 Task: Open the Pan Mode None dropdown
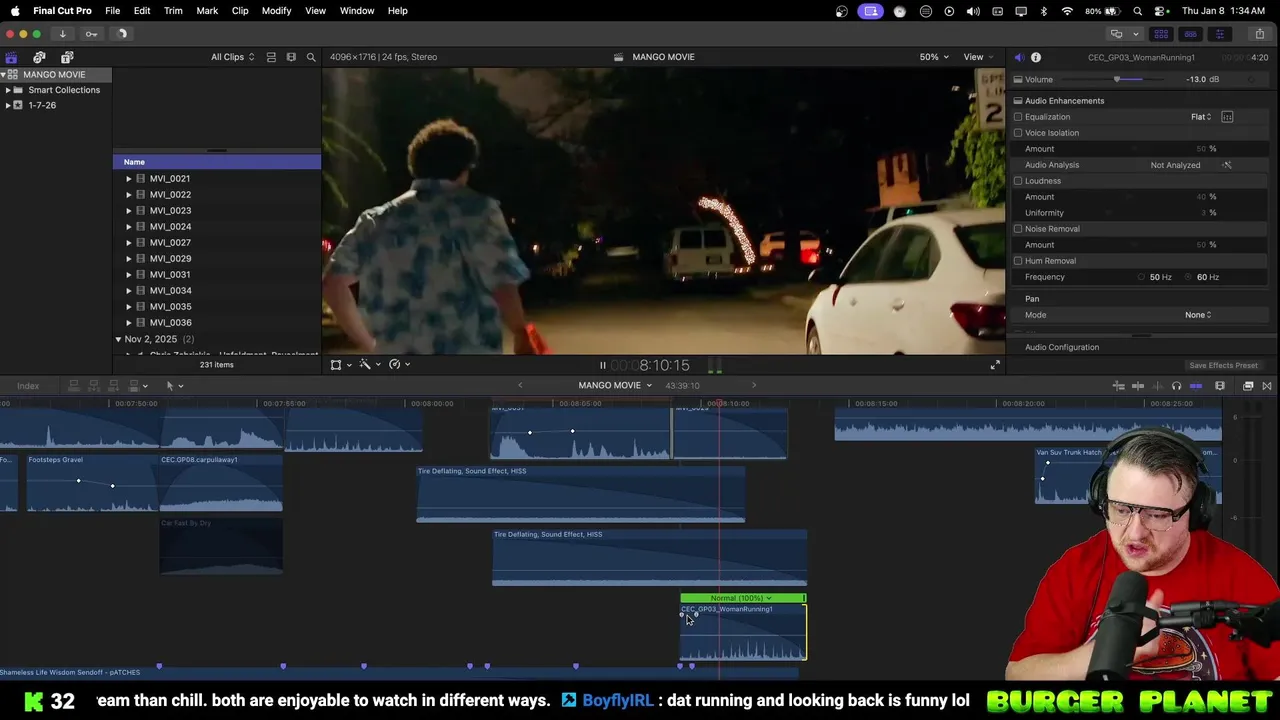[1198, 315]
